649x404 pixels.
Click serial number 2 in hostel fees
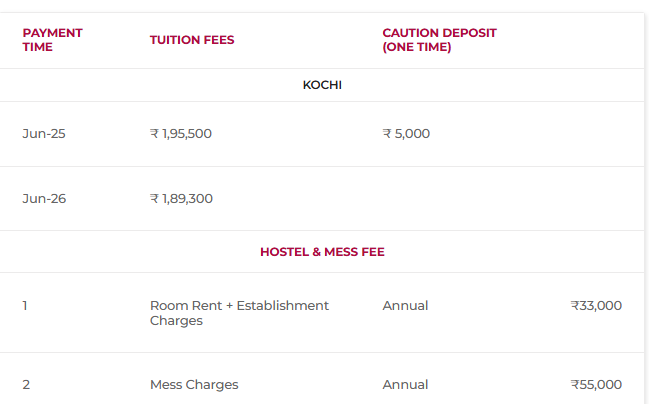pos(26,384)
